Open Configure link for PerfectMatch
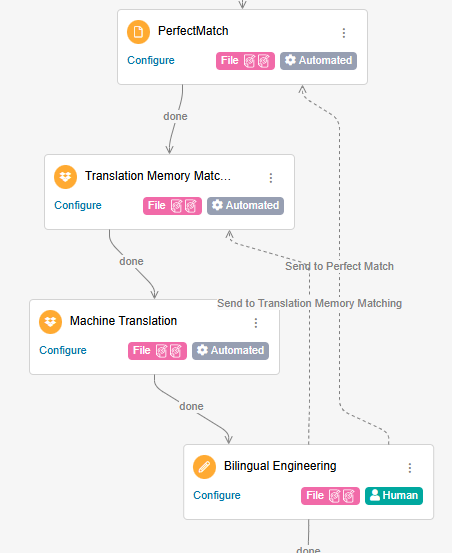The height and width of the screenshot is (553, 452). pyautogui.click(x=151, y=60)
